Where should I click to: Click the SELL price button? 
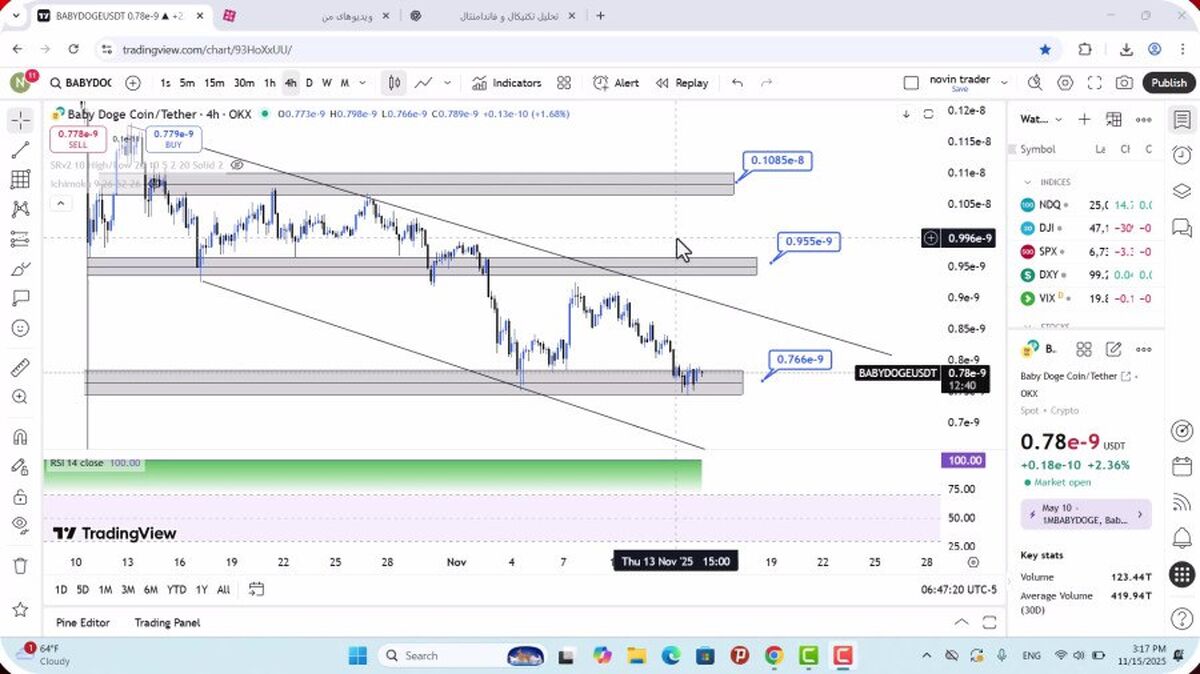pos(78,139)
